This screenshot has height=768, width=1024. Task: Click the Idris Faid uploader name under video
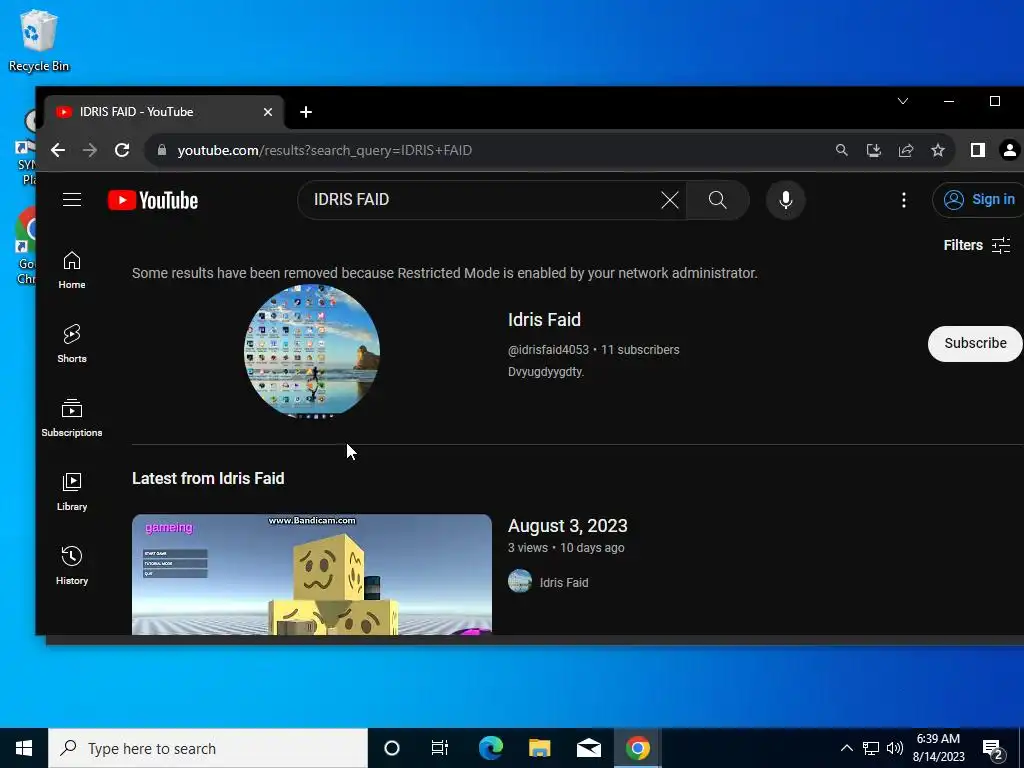pos(564,583)
